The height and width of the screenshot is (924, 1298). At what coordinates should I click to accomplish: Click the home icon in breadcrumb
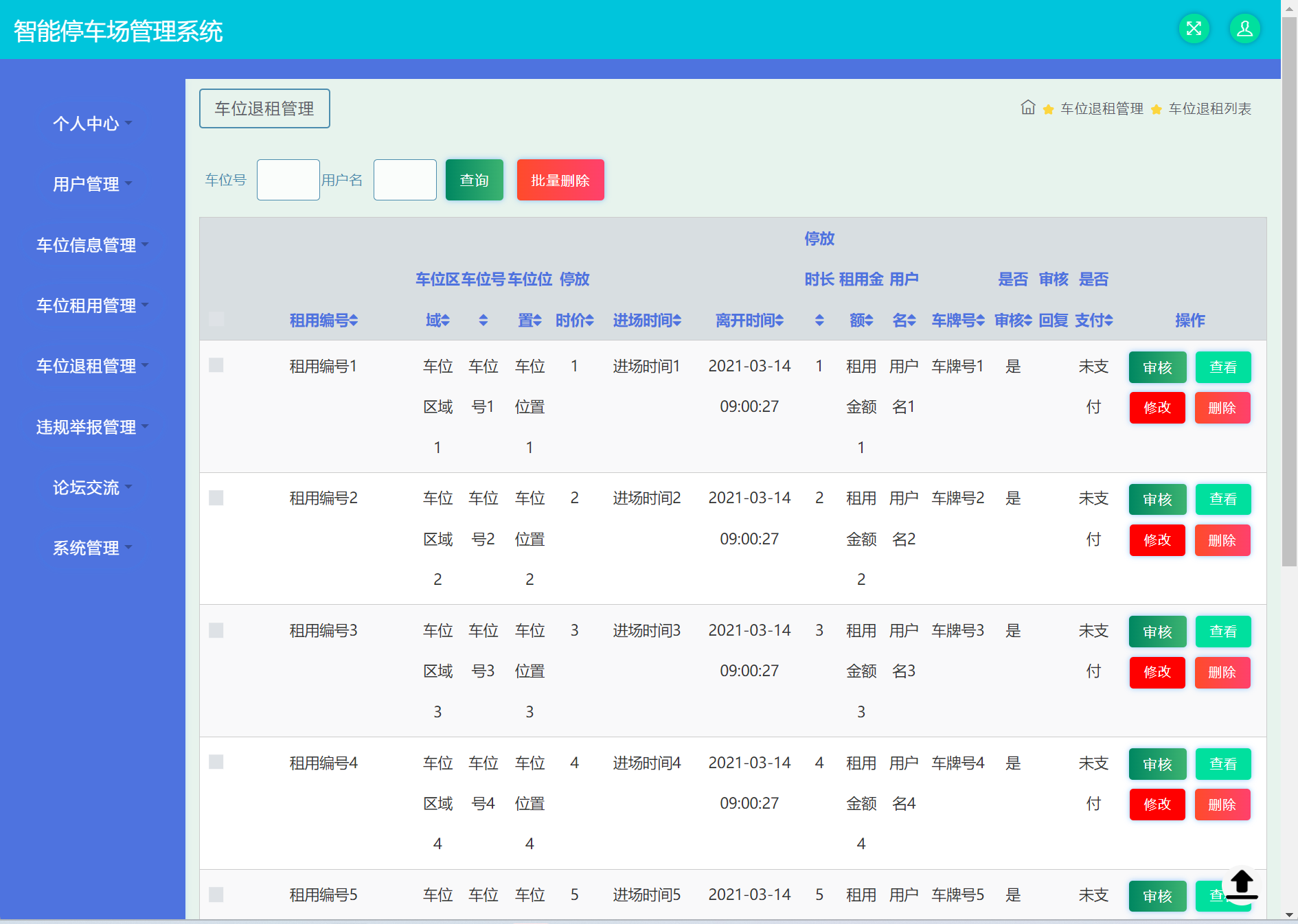click(x=1027, y=108)
